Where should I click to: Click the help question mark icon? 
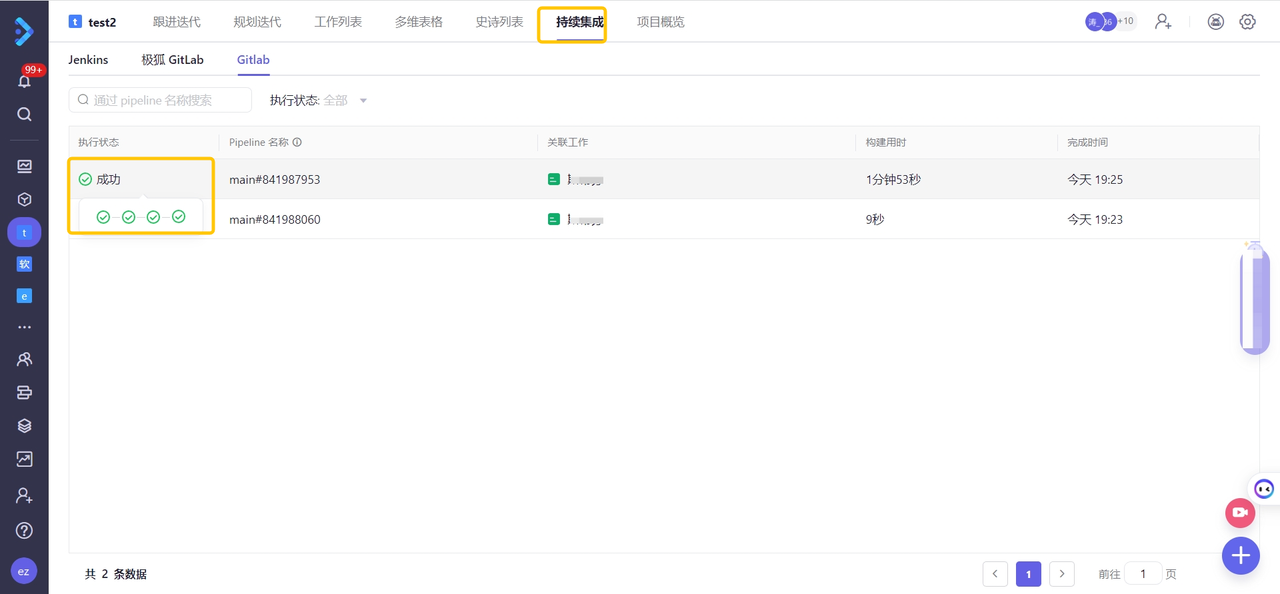[24, 530]
